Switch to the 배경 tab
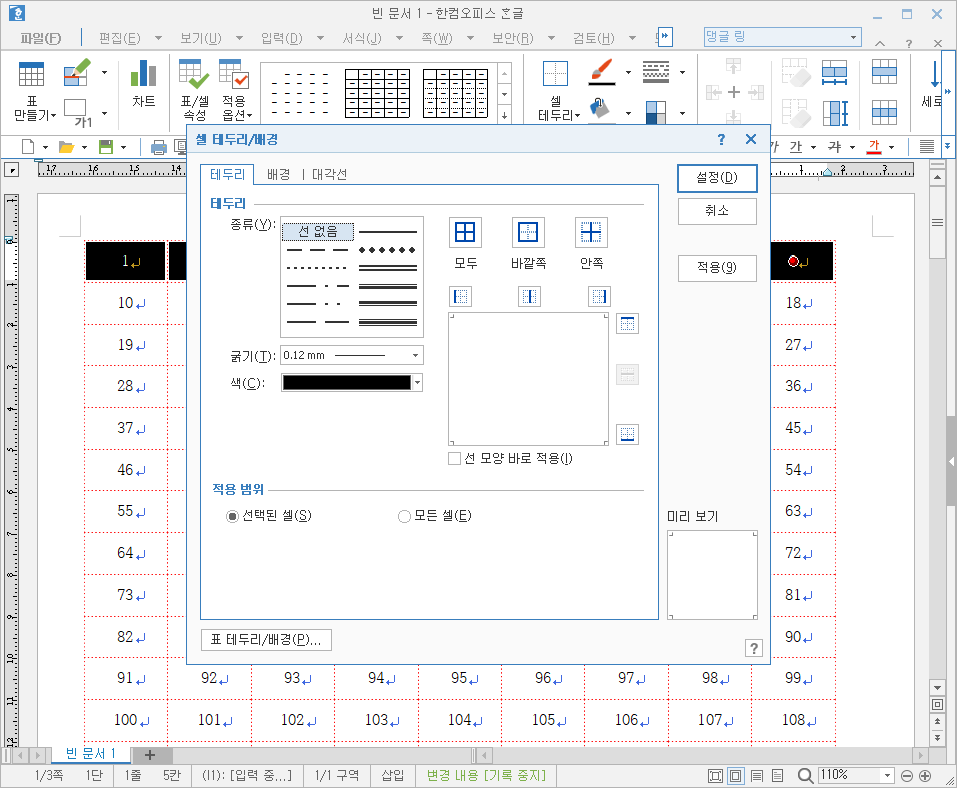Screen dimensions: 957x788 click(279, 175)
